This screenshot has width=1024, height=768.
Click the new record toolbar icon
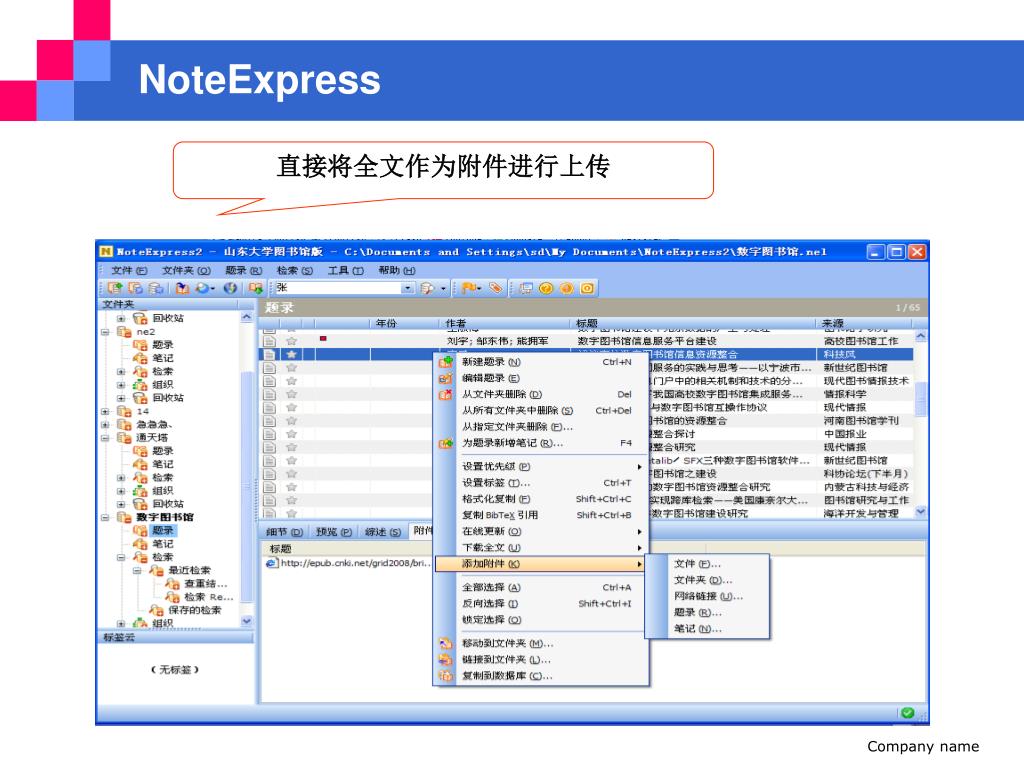[116, 288]
